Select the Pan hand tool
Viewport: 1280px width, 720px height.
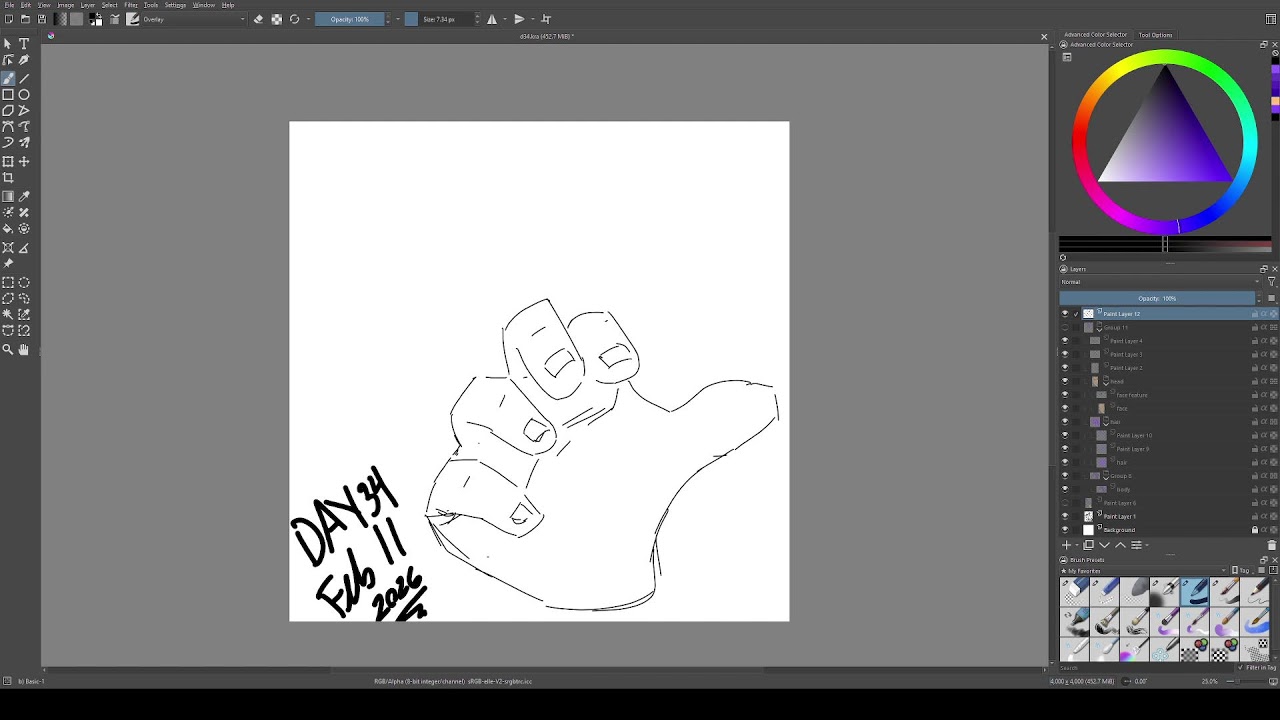24,349
